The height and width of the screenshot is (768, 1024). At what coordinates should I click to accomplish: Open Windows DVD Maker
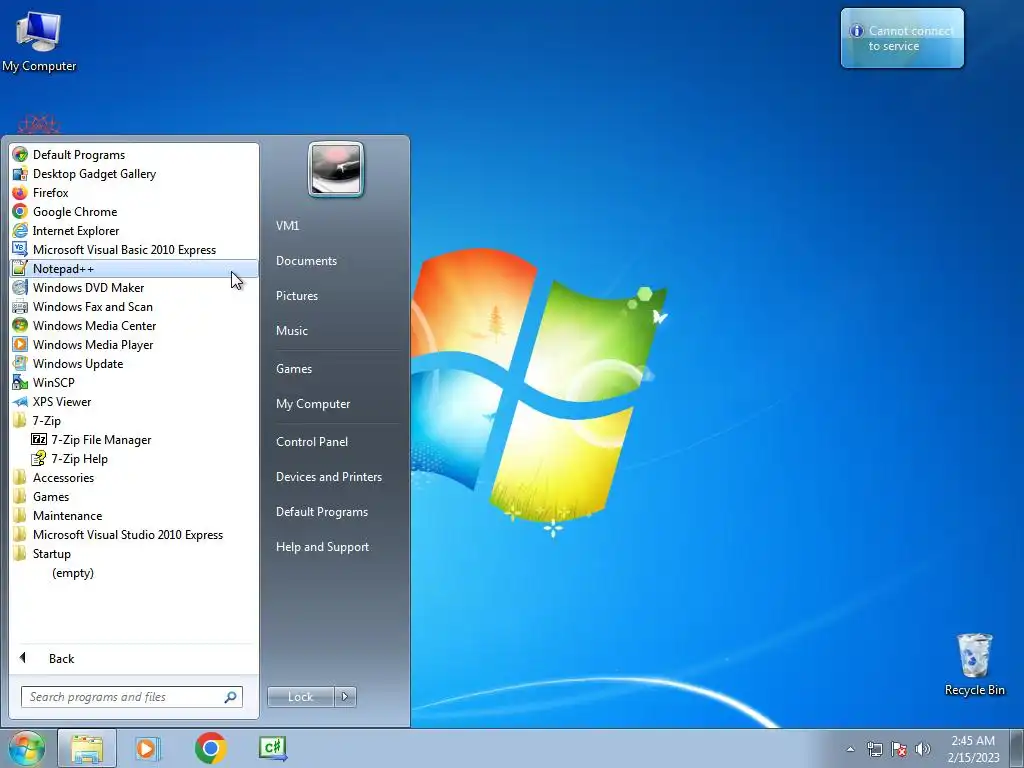point(134,287)
